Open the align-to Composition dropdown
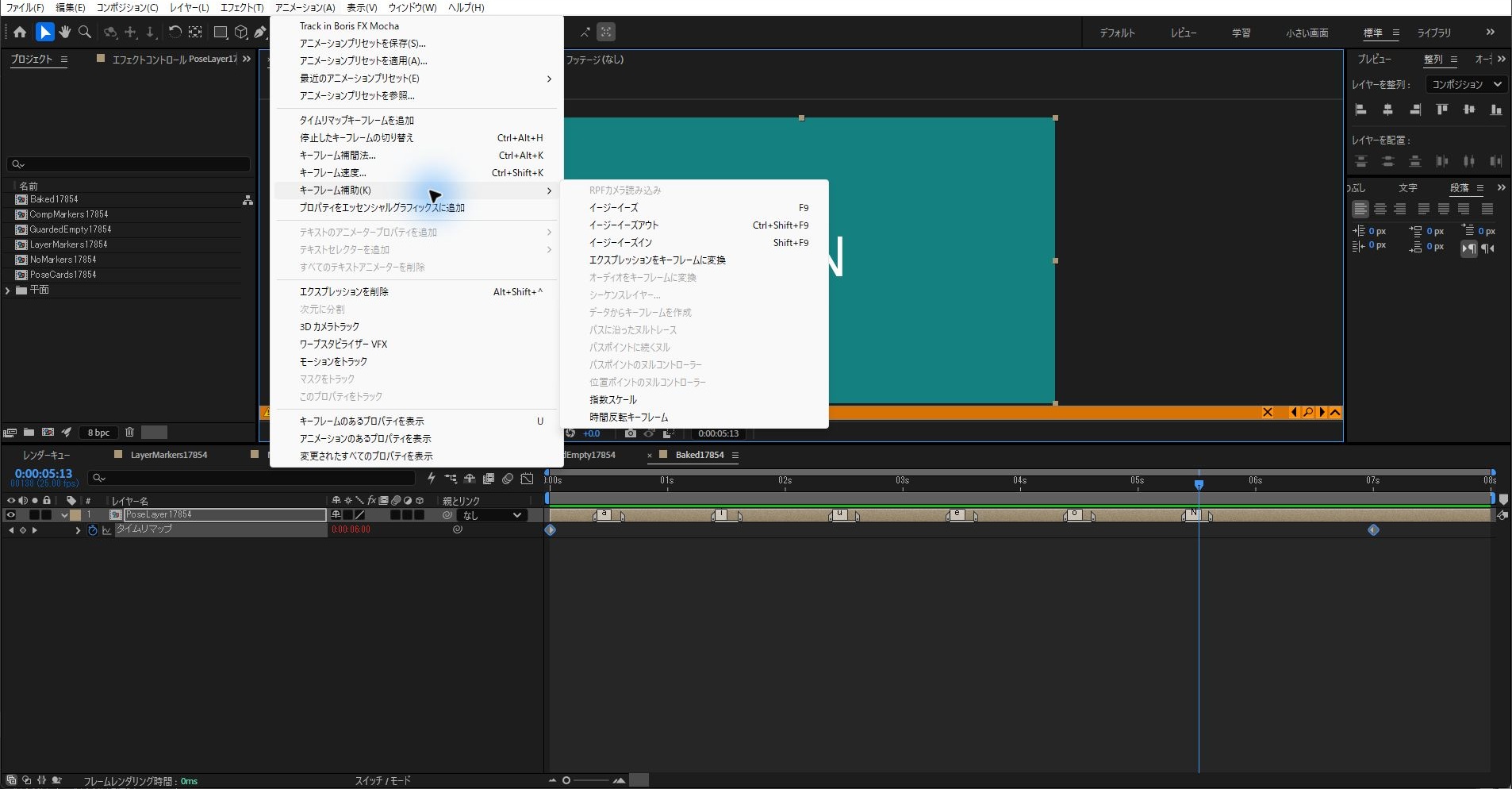Image resolution: width=1512 pixels, height=789 pixels. tap(1466, 84)
